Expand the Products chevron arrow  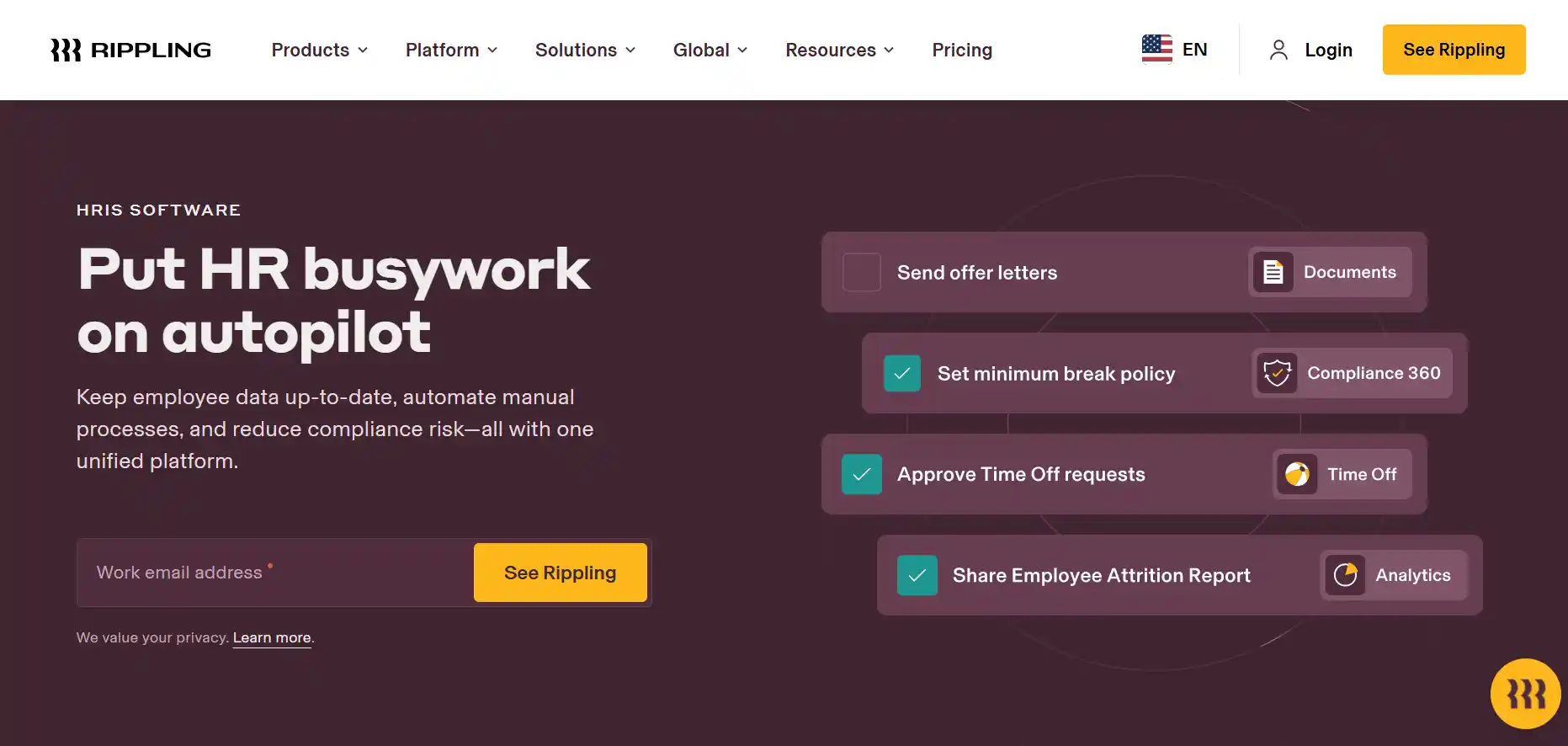point(363,51)
